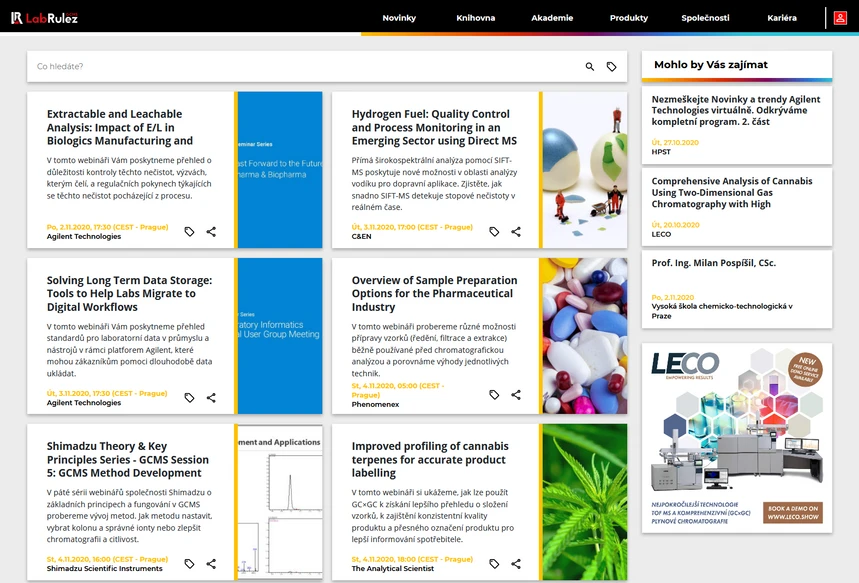Image resolution: width=859 pixels, height=583 pixels.
Task: Open the Novinky menu
Action: (x=399, y=18)
